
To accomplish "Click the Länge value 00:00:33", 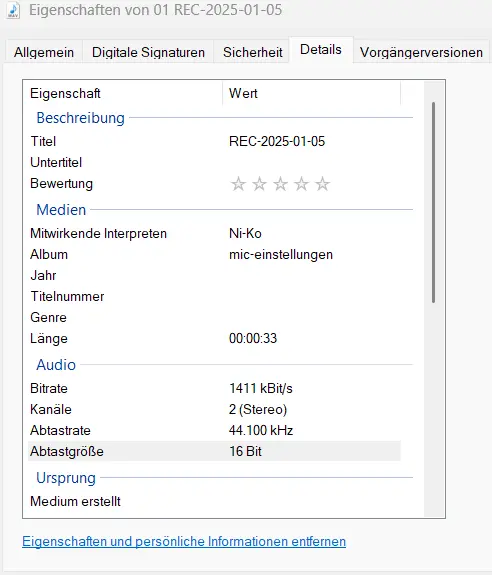I will point(253,338).
